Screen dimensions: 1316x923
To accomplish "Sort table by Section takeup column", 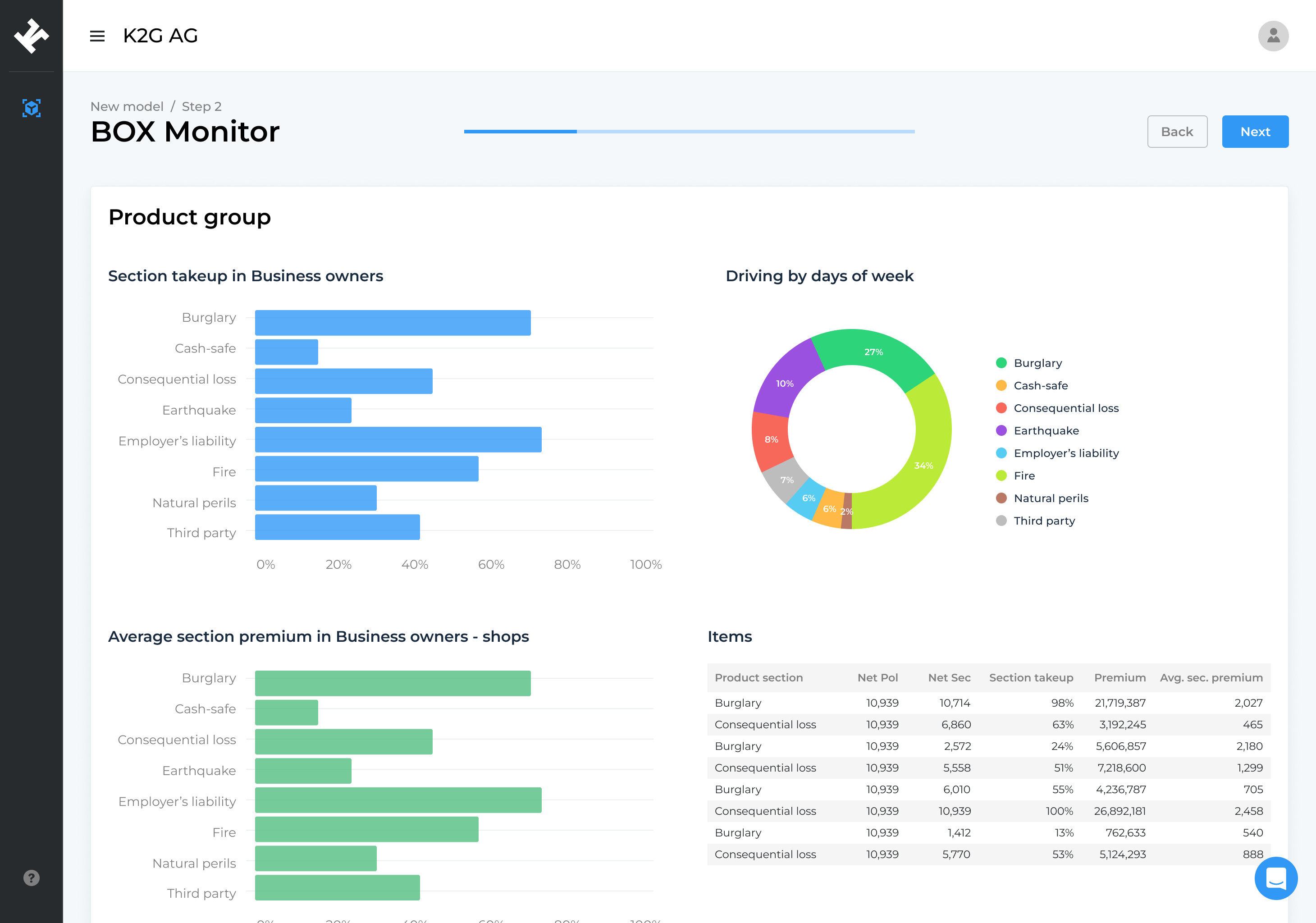I will (x=1031, y=678).
